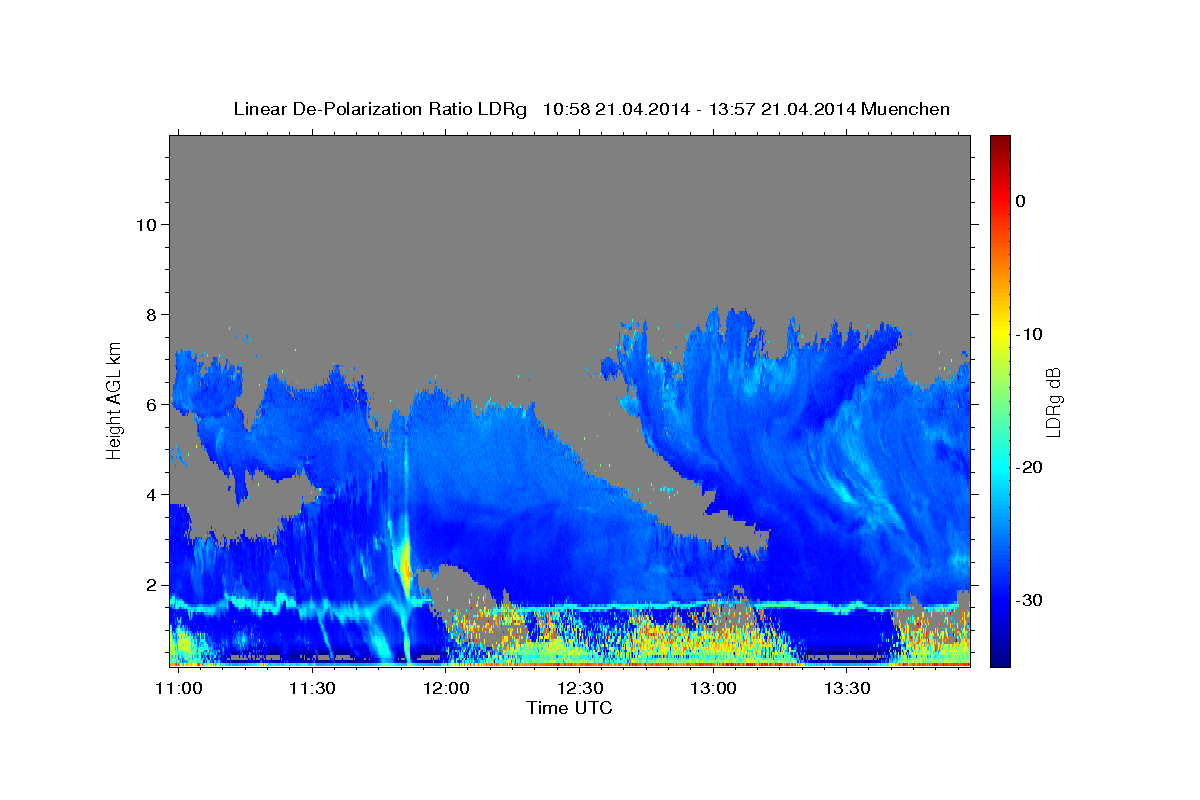Click the plot title 'Linear De-Polarization Ratio LDRg'
Image resolution: width=1200 pixels, height=800 pixels.
point(379,109)
